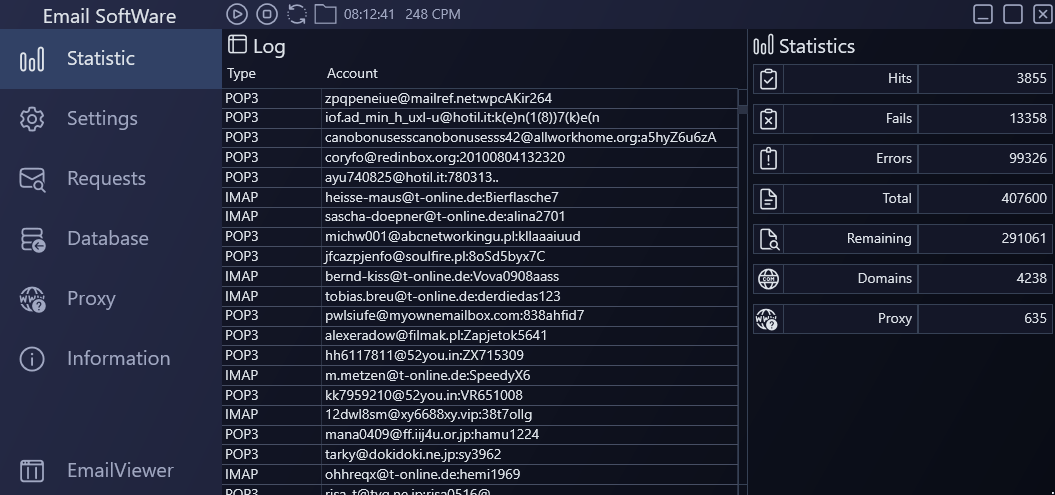
Task: Go to Requests in the sidebar
Action: [105, 179]
